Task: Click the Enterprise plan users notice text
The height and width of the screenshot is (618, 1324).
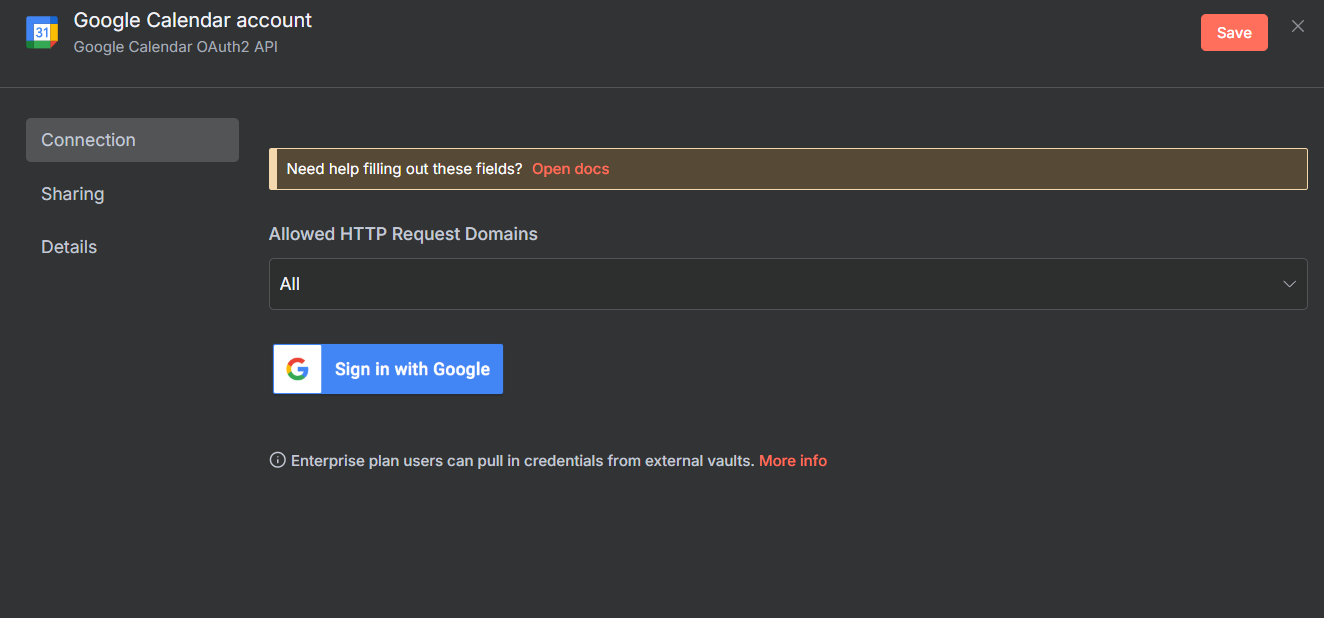Action: pyautogui.click(x=522, y=461)
